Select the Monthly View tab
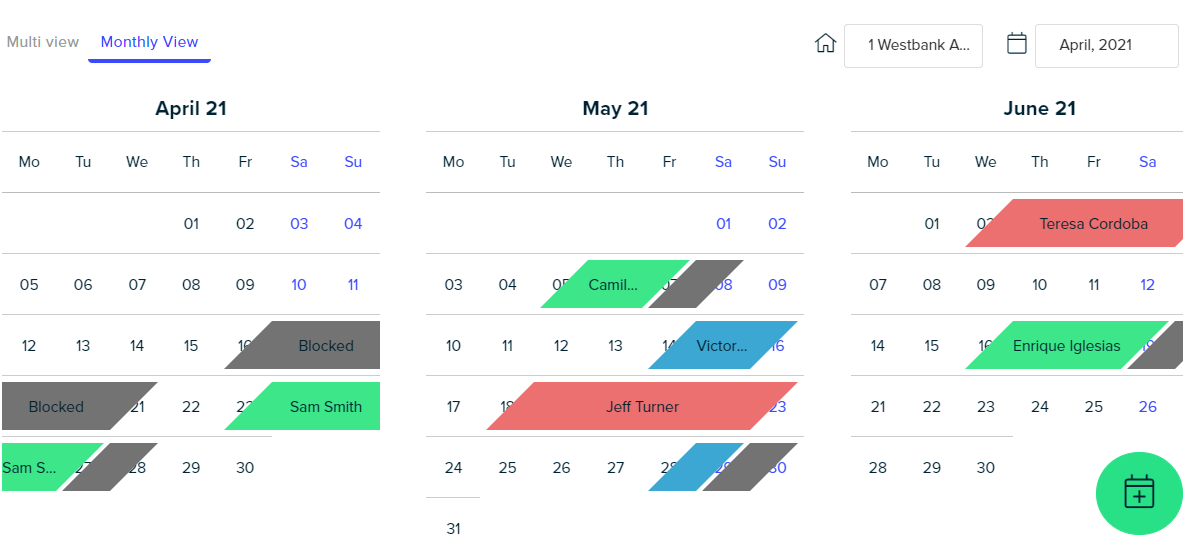1189x551 pixels. pyautogui.click(x=149, y=42)
